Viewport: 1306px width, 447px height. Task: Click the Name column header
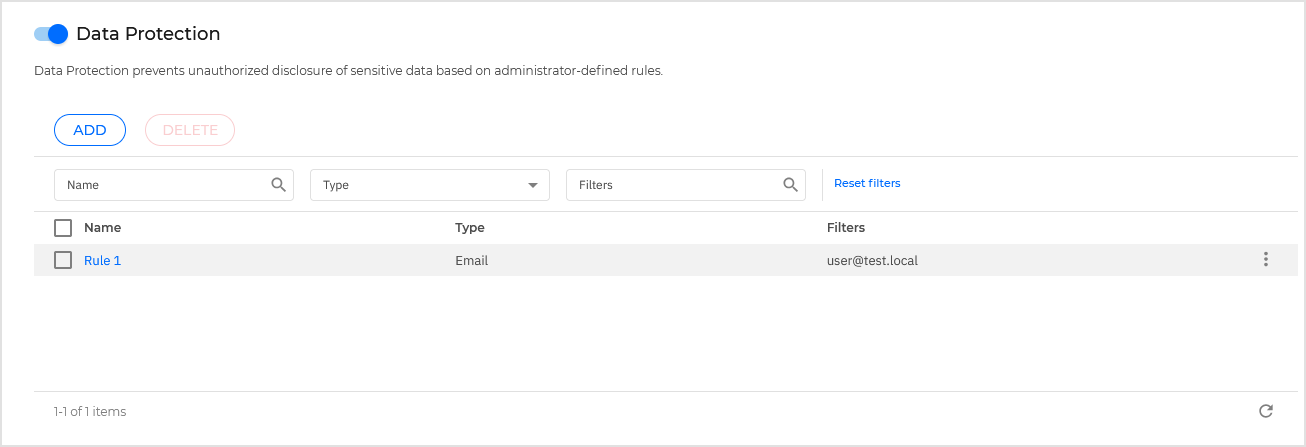(x=102, y=228)
